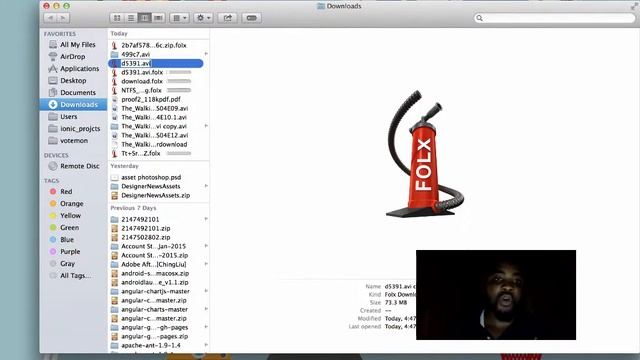Click the Share toolbar button
The height and width of the screenshot is (360, 640).
227,18
